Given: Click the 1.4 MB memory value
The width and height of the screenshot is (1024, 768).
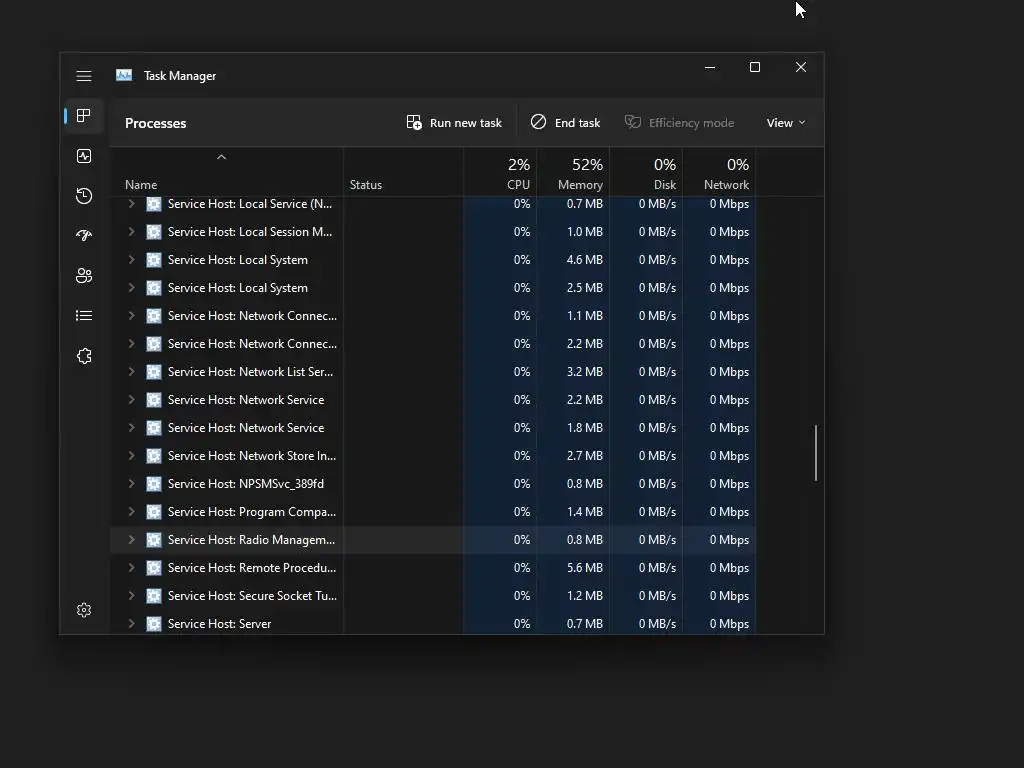Looking at the screenshot, I should point(584,512).
